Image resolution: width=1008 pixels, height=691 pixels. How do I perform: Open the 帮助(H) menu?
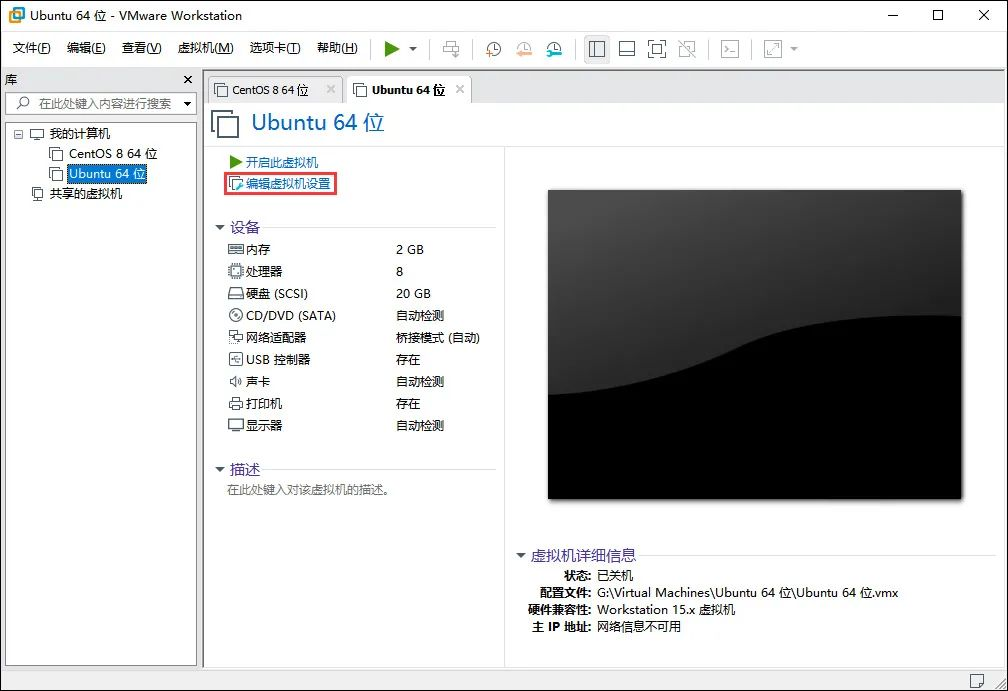pos(337,48)
